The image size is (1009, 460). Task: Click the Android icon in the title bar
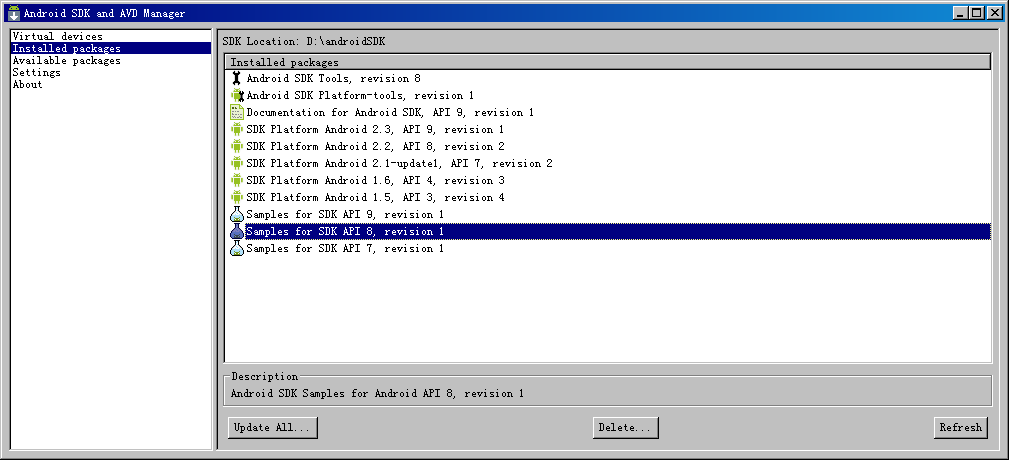click(14, 13)
